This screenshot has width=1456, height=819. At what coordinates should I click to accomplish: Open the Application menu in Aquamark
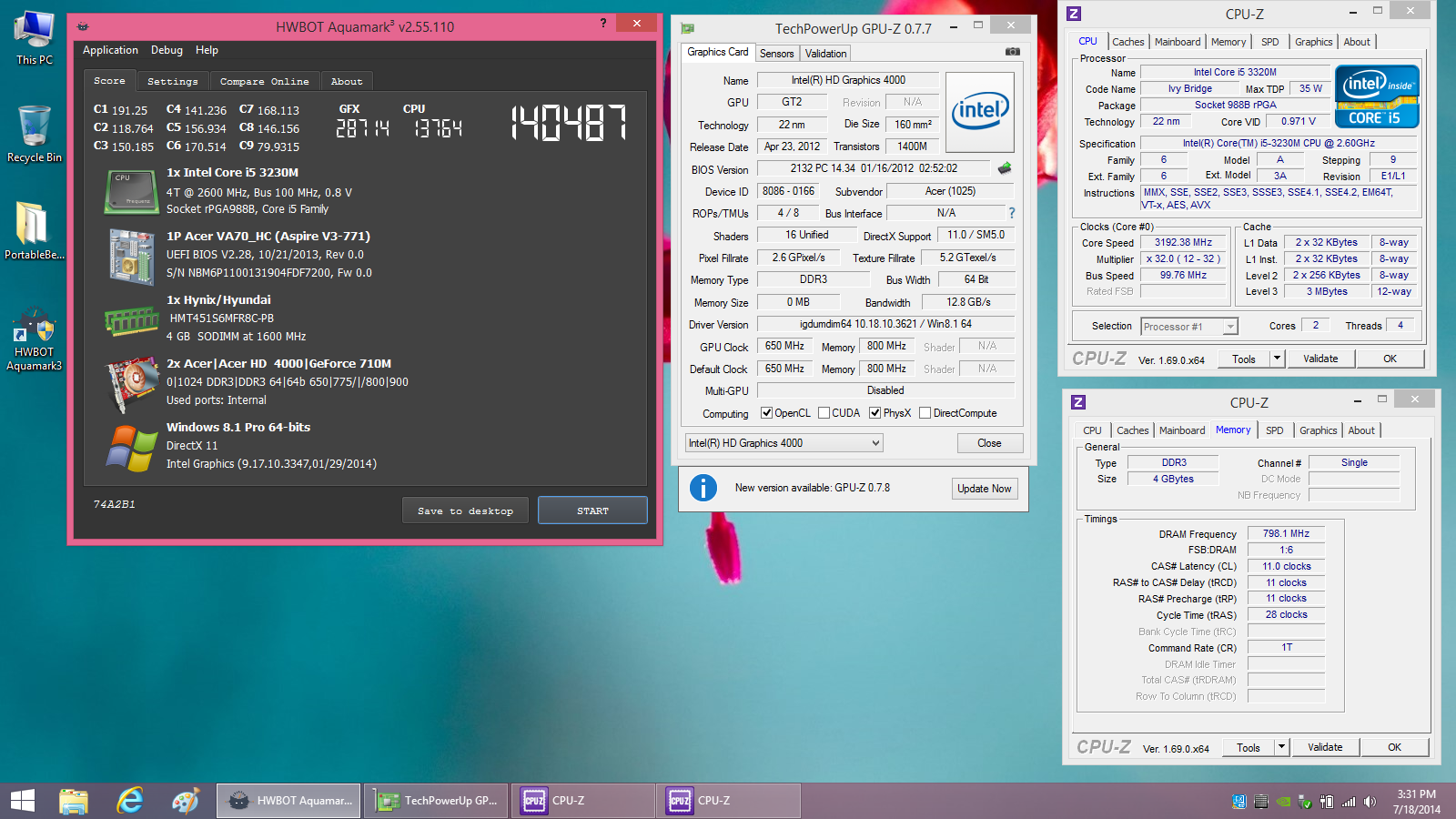110,50
